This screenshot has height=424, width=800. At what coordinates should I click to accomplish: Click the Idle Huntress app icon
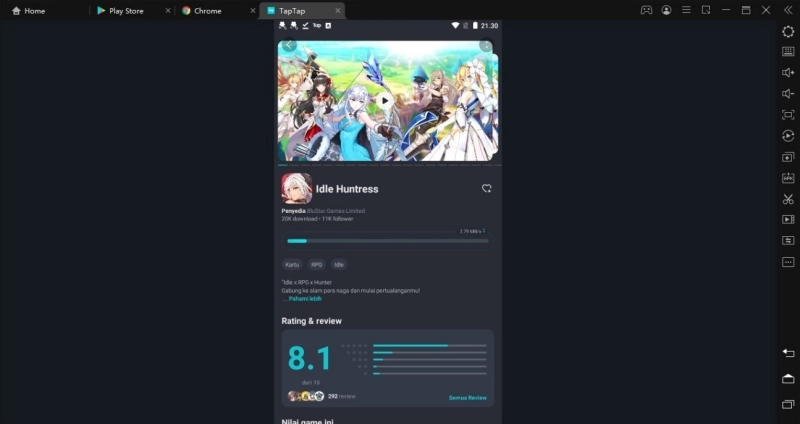[x=297, y=188]
